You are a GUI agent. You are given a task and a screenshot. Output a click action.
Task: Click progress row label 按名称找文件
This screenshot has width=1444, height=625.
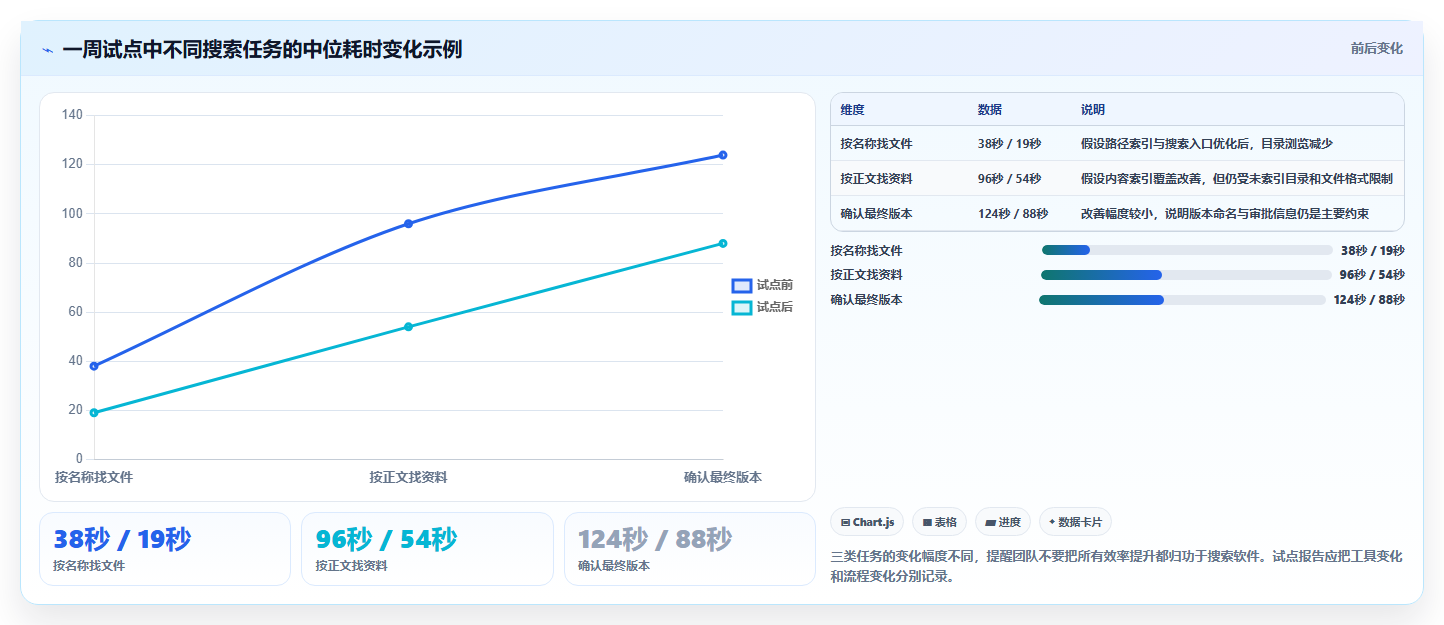coord(866,251)
